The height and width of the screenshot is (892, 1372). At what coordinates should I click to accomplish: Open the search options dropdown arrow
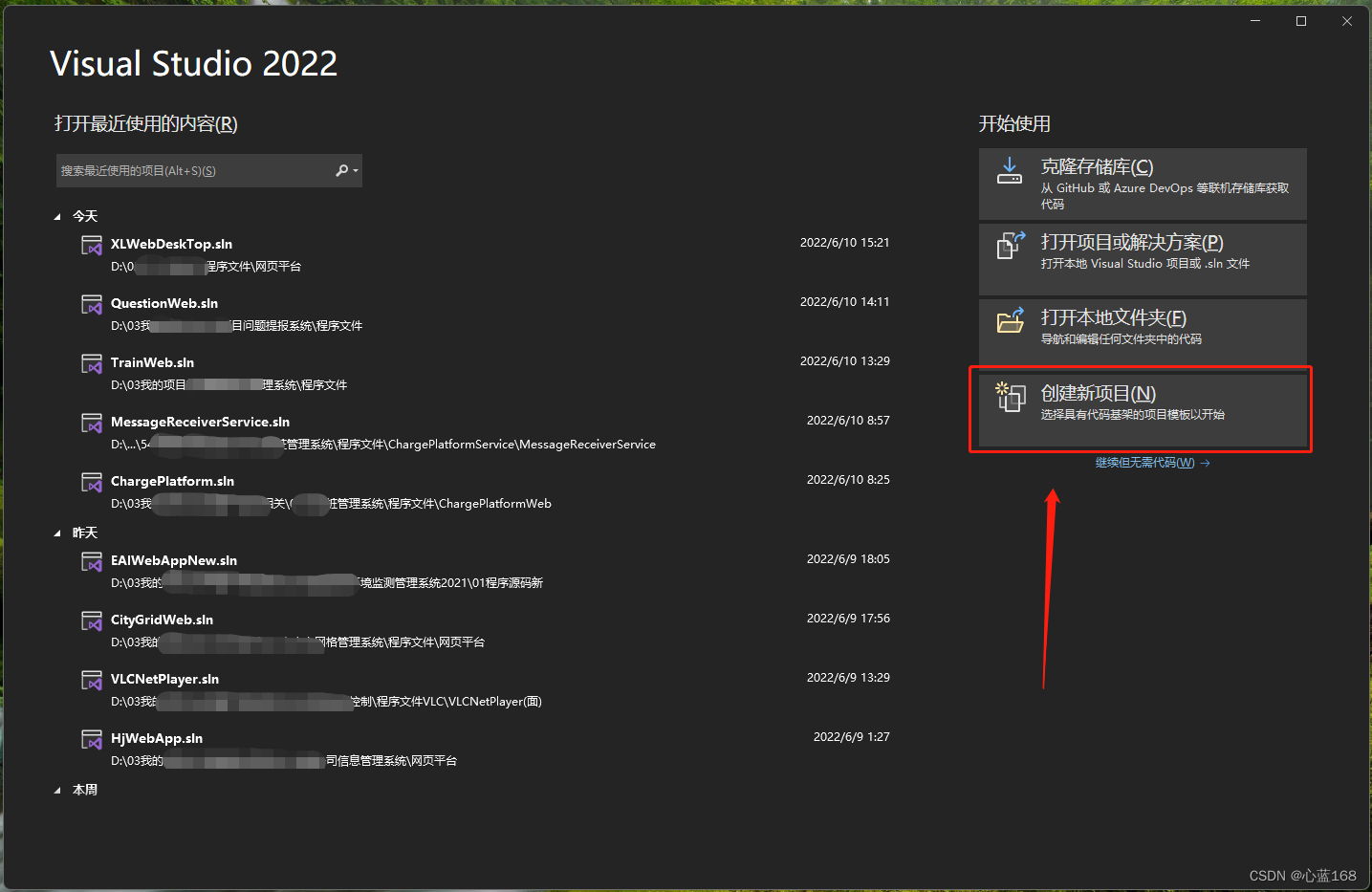[x=356, y=171]
